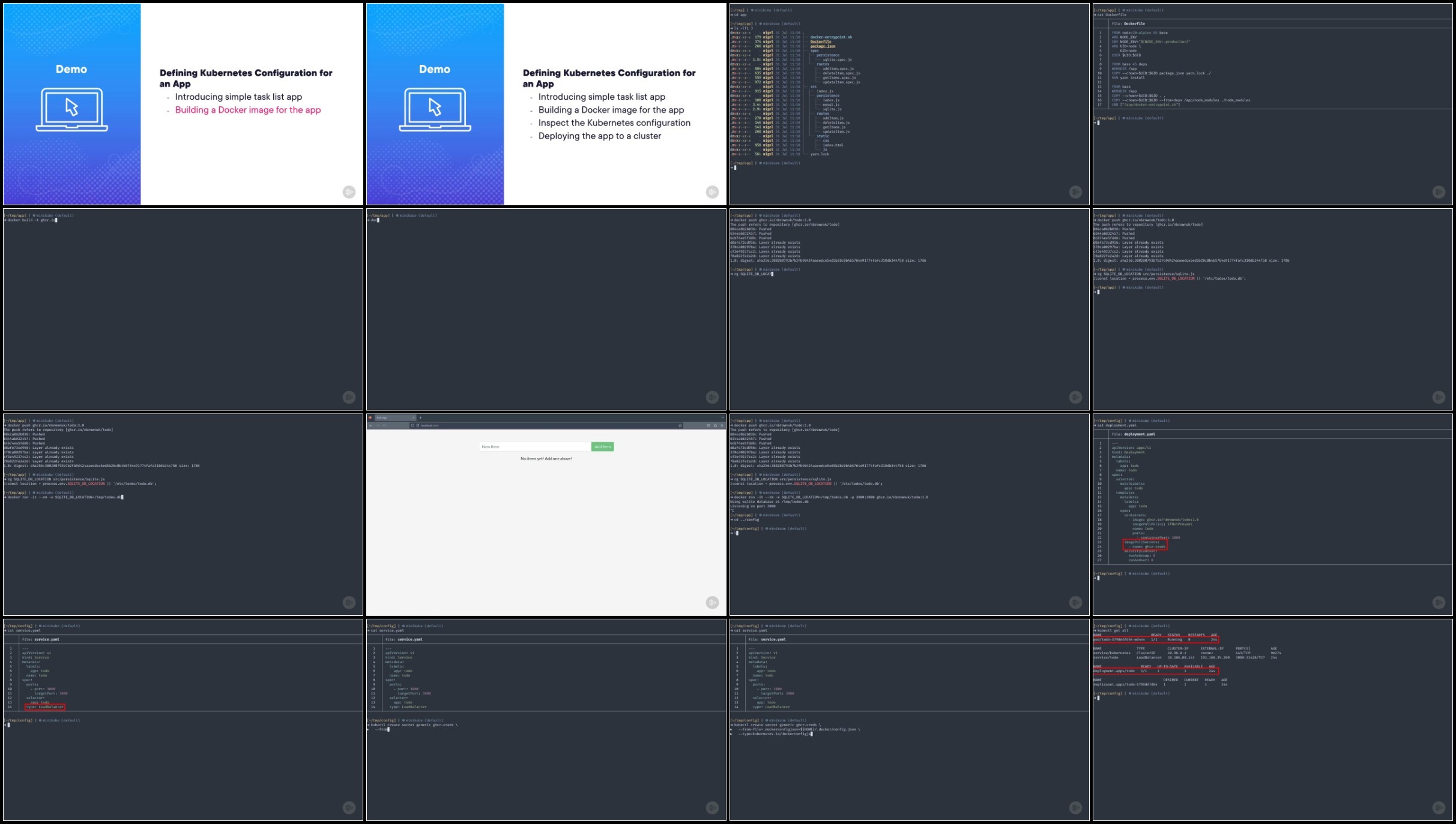Open the browser hamburger application menu
This screenshot has width=1456, height=824.
pyautogui.click(x=722, y=426)
